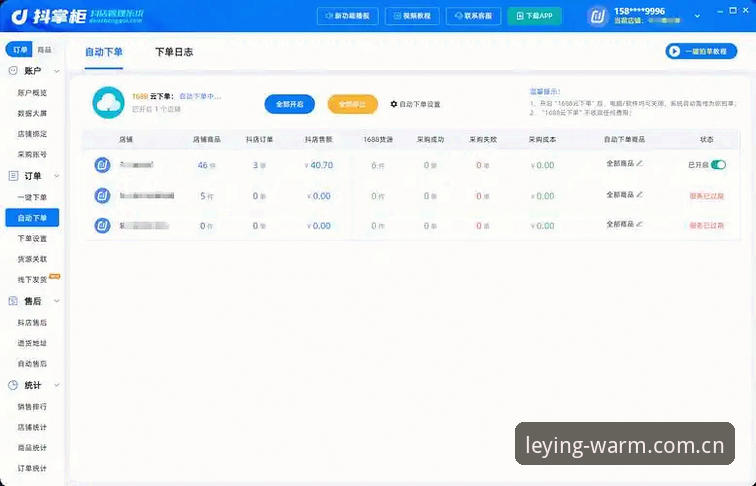This screenshot has width=756, height=486.
Task: Click the 状态 column header
Action: pos(706,139)
